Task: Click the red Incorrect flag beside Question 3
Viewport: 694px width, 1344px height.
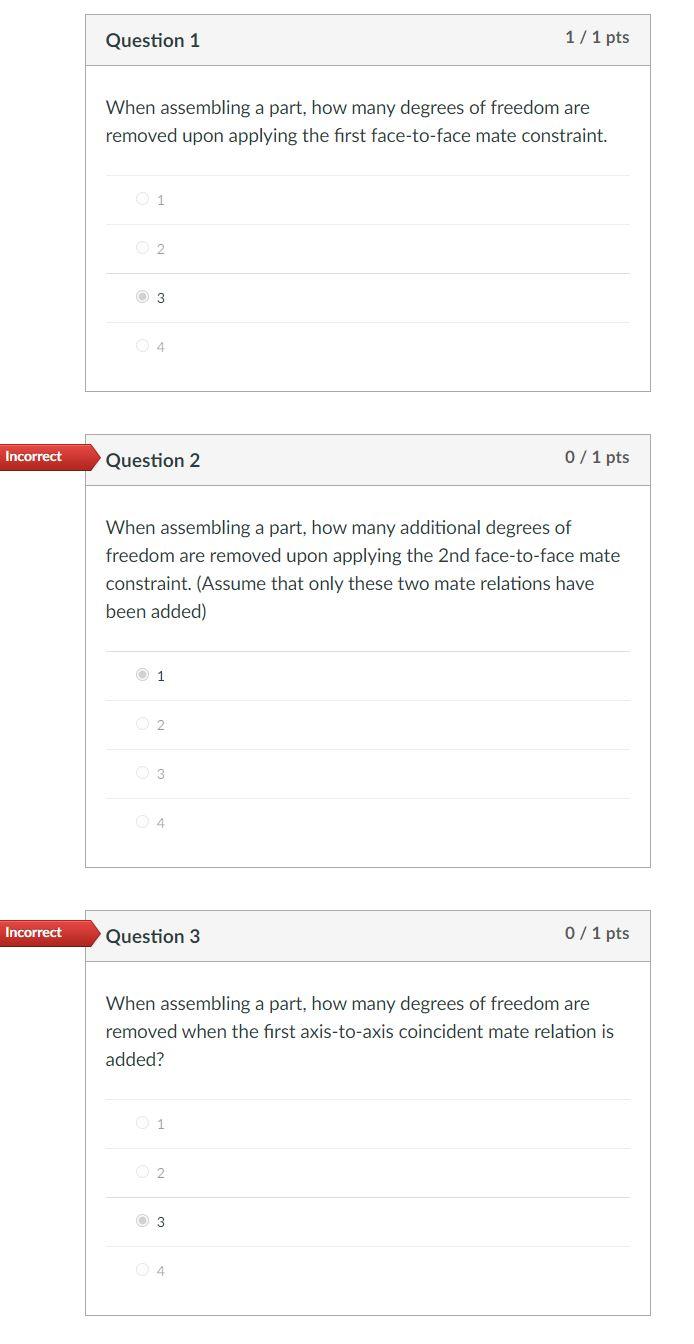Action: 35,932
